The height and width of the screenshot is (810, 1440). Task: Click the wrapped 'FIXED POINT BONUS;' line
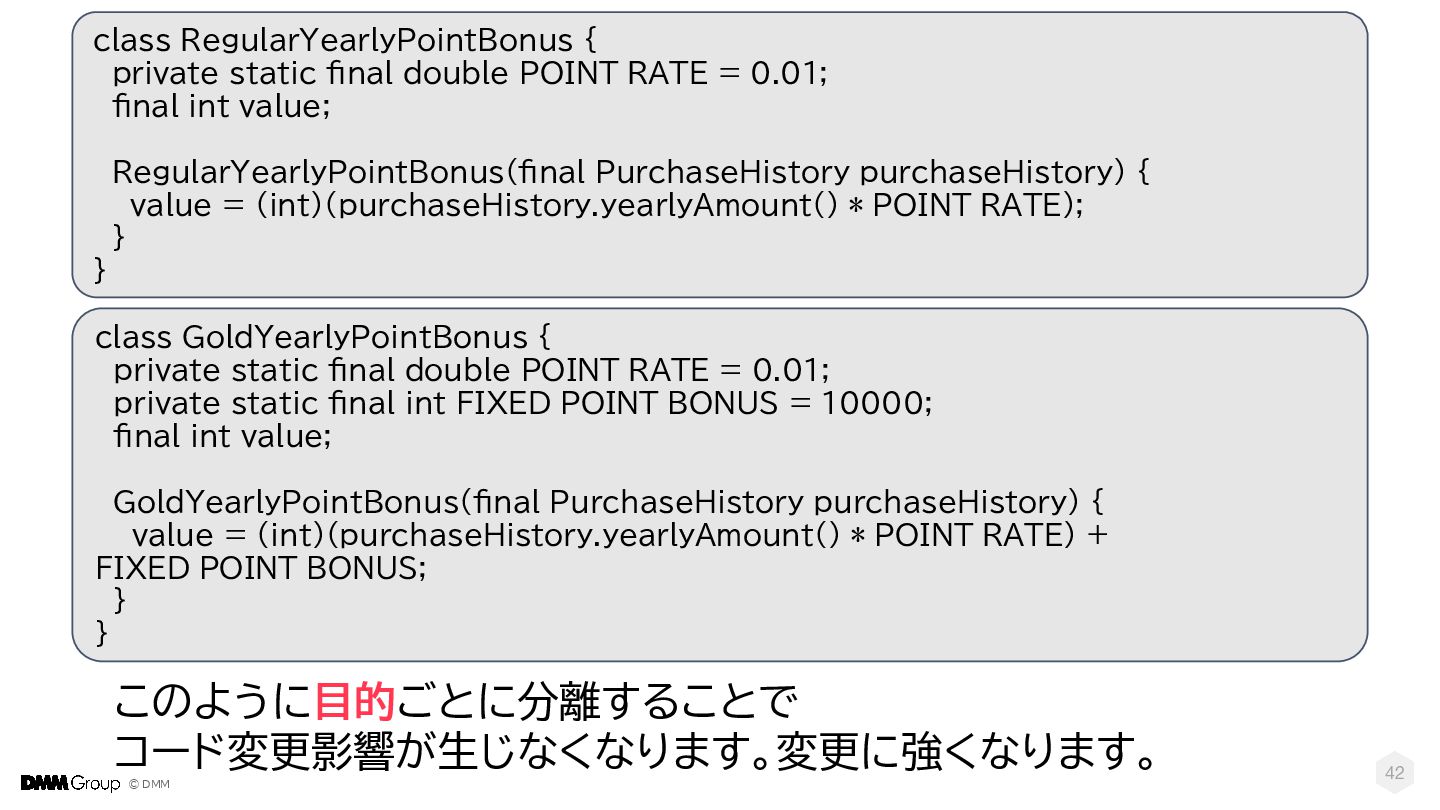260,568
